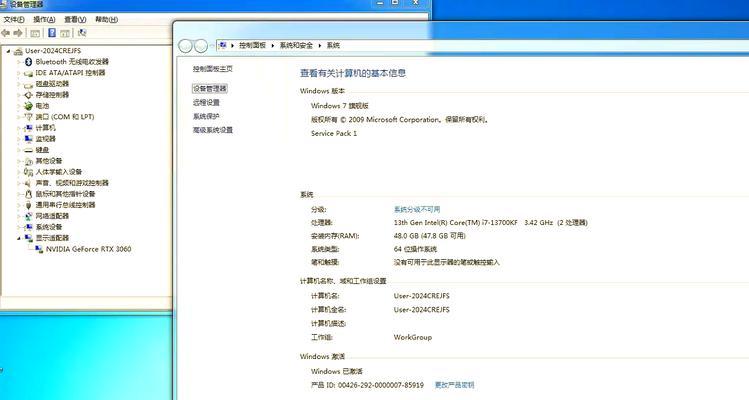Select the 磁盘驱动器 disk drive icon

pyautogui.click(x=28, y=84)
